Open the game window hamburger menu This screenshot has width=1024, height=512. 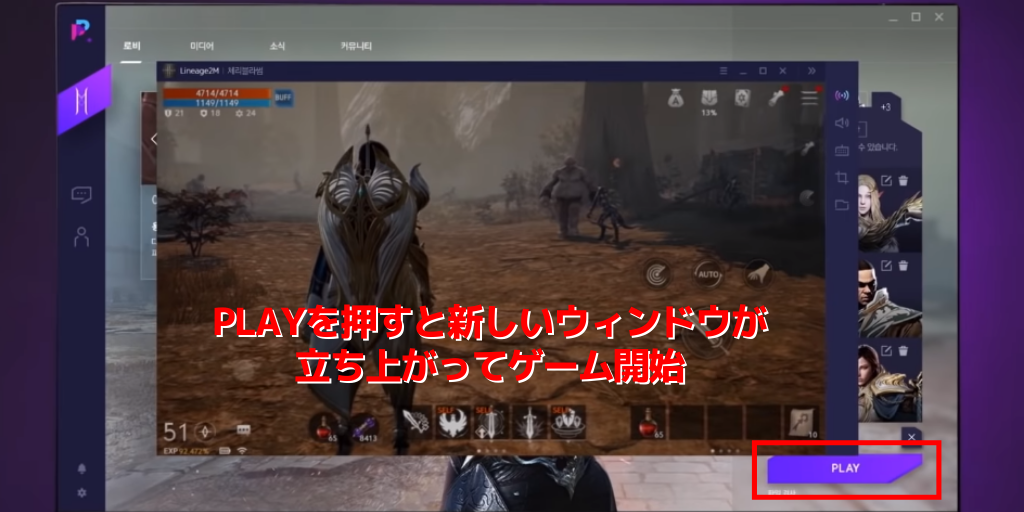[723, 71]
